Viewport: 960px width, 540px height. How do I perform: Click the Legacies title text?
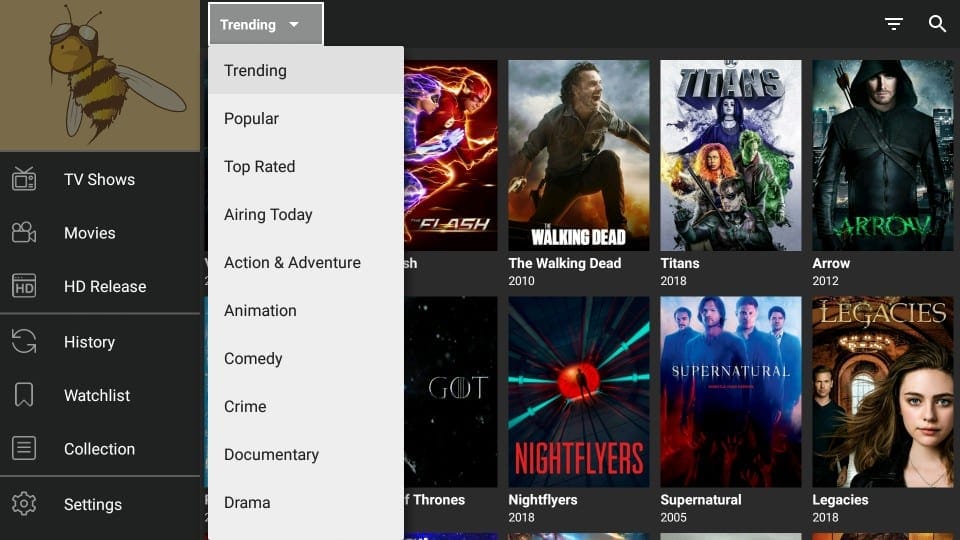tap(840, 500)
